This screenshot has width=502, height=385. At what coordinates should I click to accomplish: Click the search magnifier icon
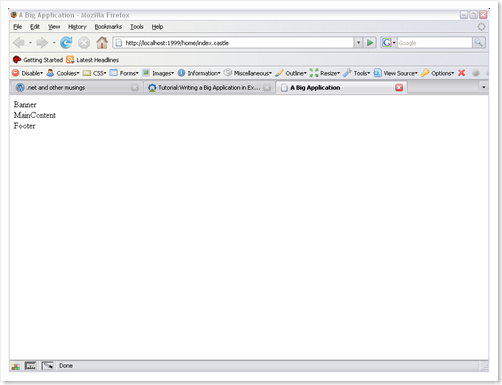click(x=479, y=43)
